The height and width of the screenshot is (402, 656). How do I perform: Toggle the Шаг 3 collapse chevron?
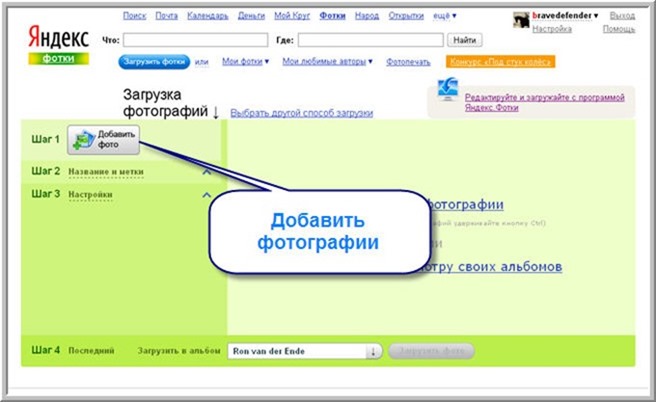206,195
